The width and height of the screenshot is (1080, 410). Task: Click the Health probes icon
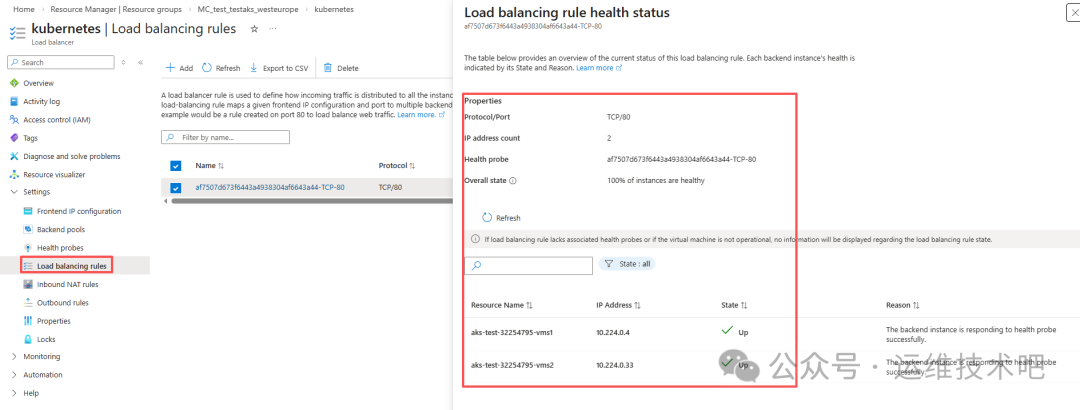[28, 247]
